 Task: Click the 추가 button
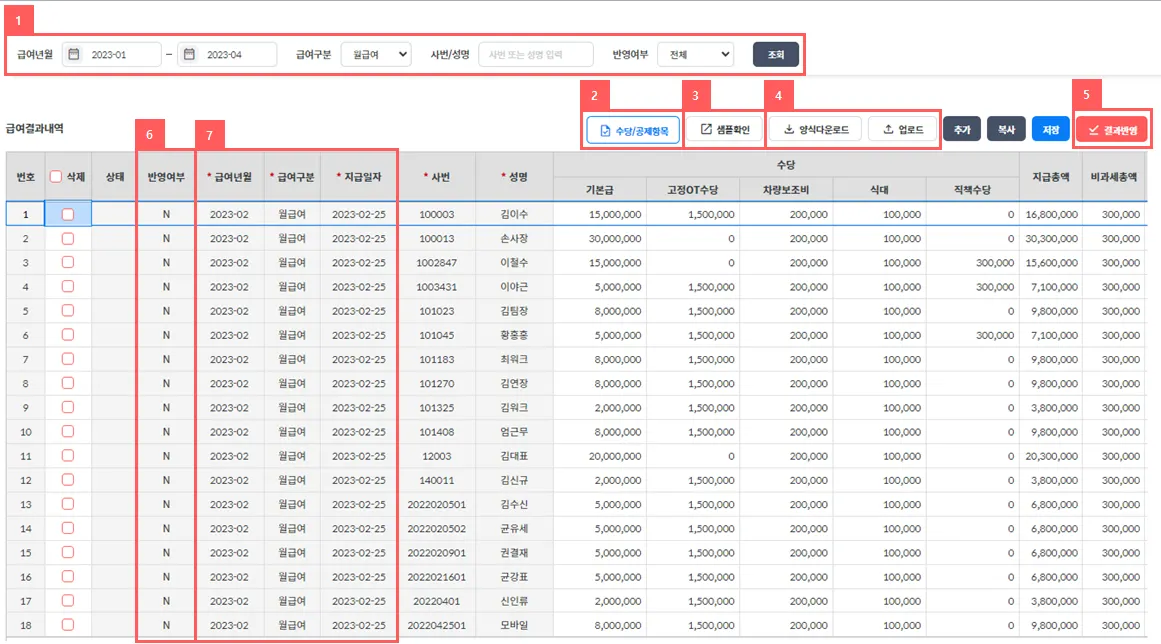tap(961, 130)
